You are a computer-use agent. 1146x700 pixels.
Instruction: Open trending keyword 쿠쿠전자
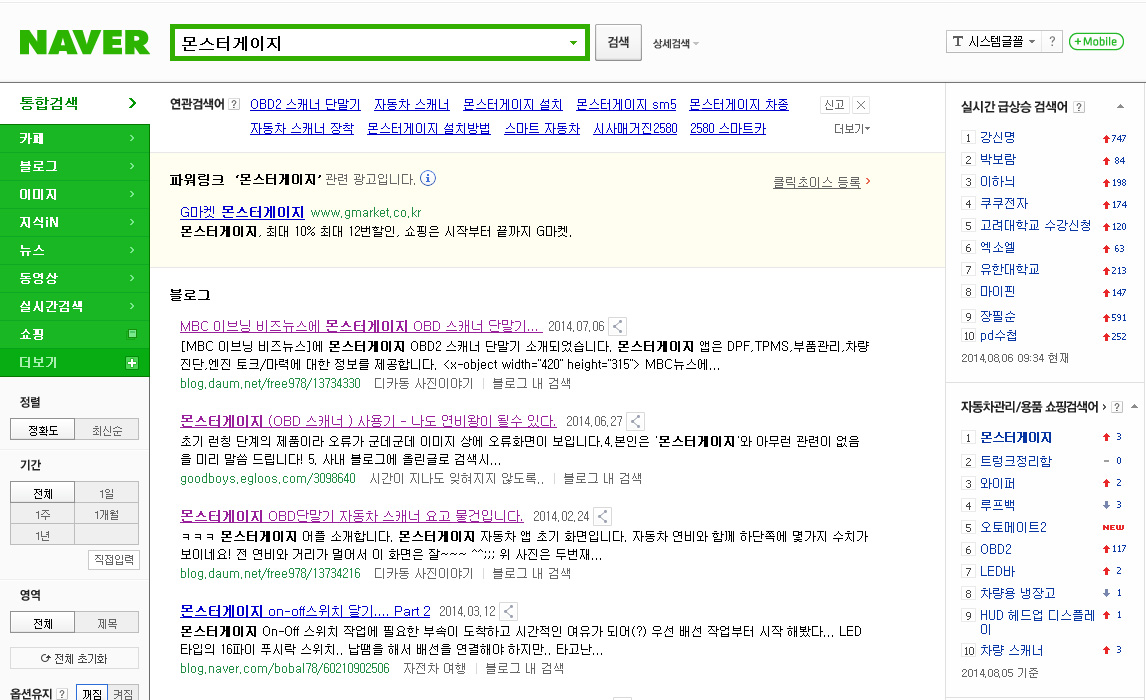pos(1004,203)
